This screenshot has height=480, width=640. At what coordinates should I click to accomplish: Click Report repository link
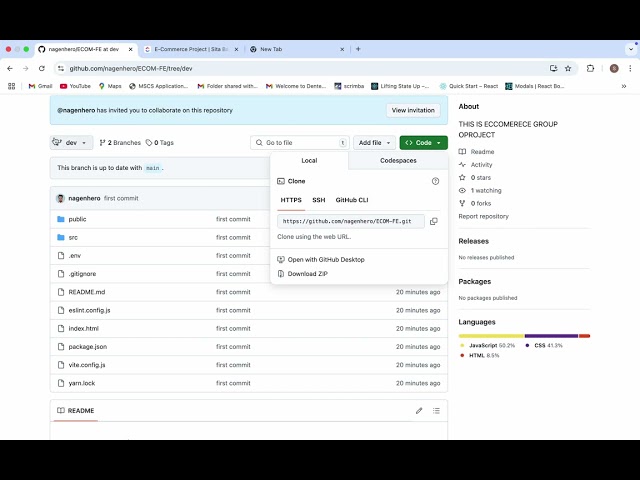pyautogui.click(x=483, y=216)
